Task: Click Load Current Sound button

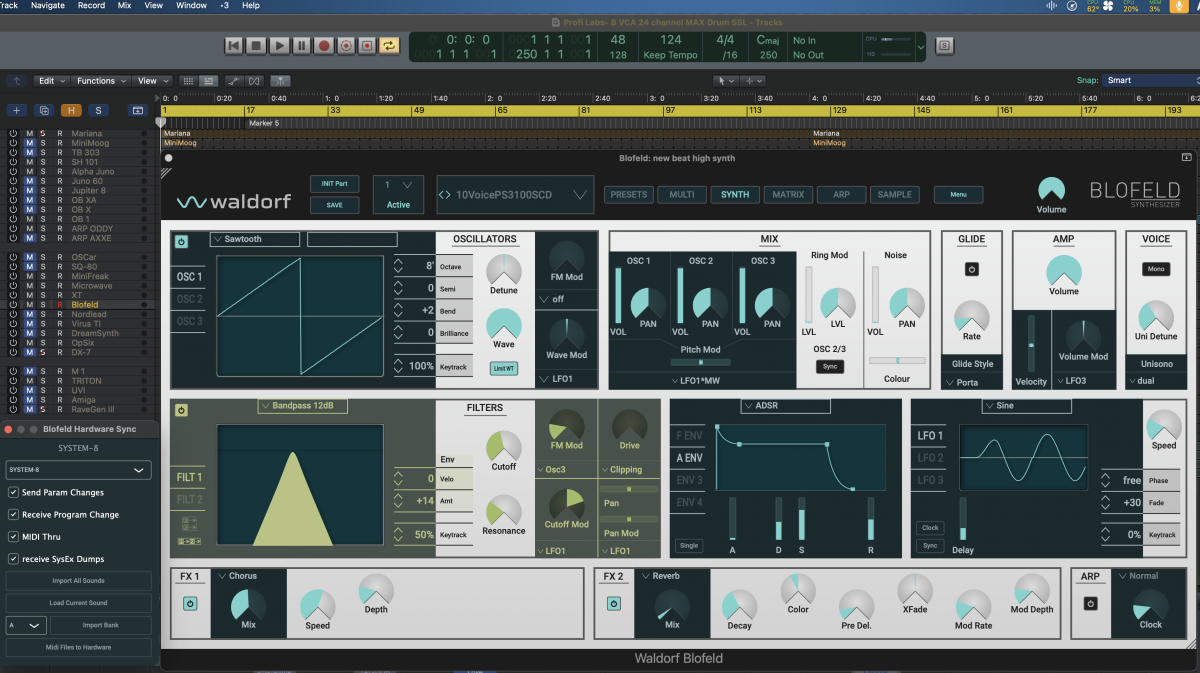Action: 78,603
